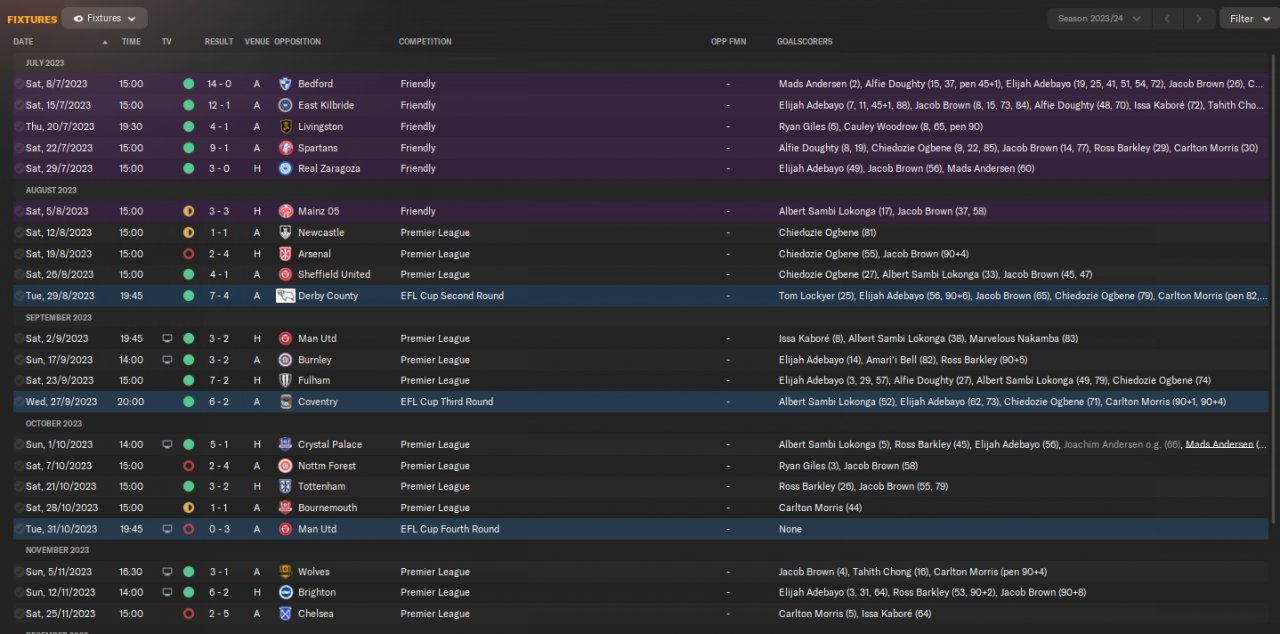Open the Fixtures view dropdown
Image resolution: width=1280 pixels, height=634 pixels.
104,18
